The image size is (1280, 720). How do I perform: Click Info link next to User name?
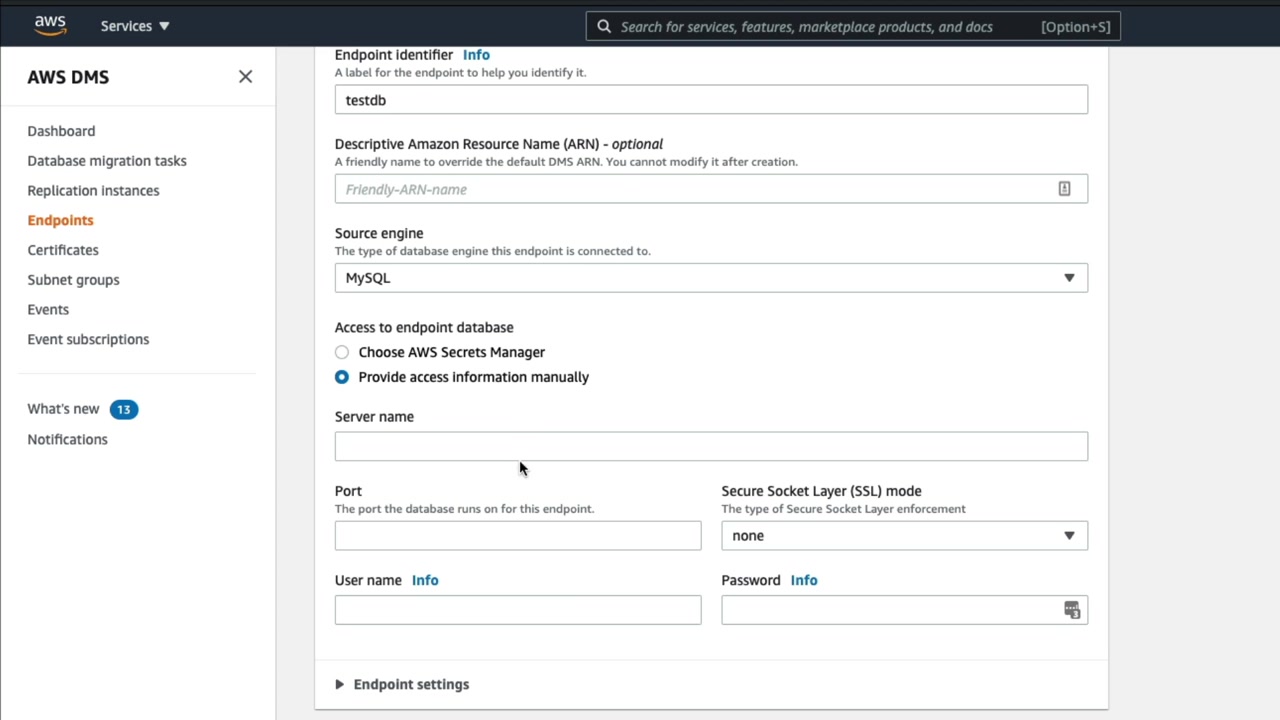(x=425, y=580)
